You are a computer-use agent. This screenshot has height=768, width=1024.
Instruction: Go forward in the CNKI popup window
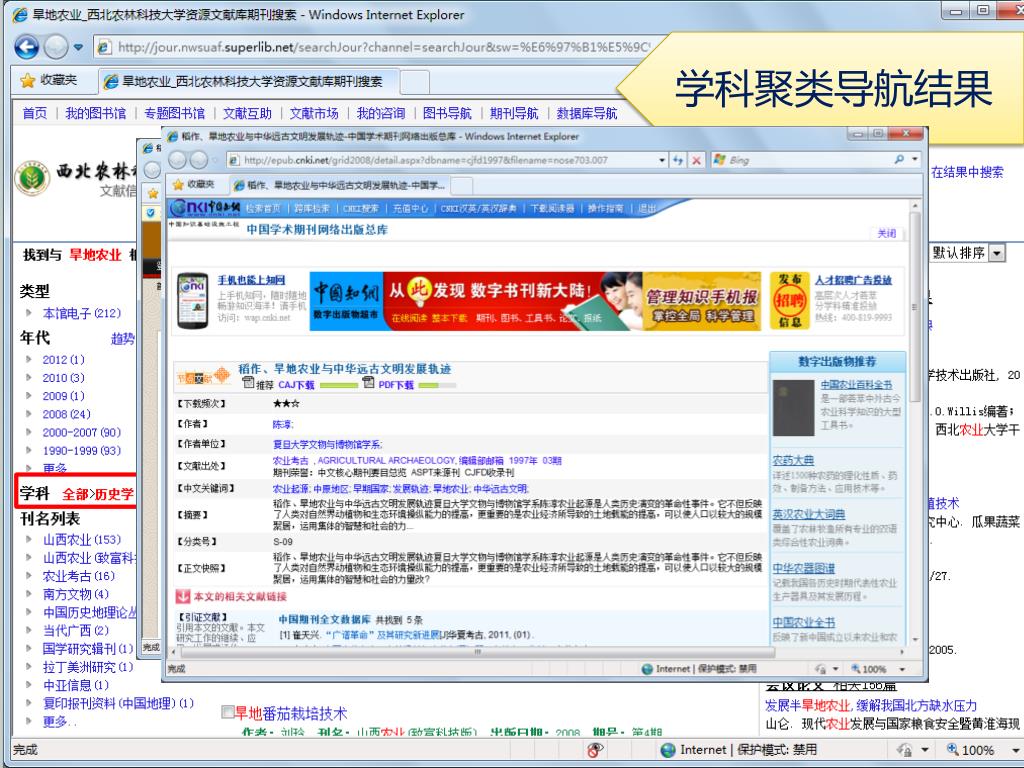tap(199, 160)
